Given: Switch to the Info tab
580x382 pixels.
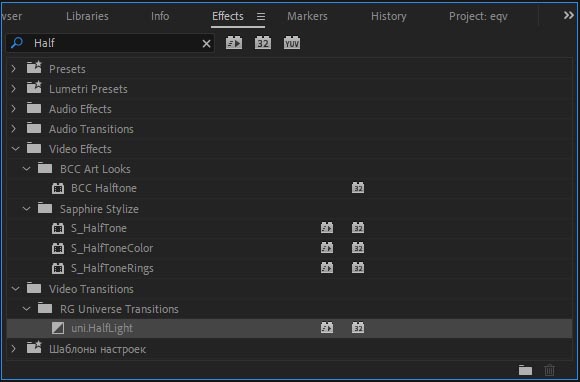Looking at the screenshot, I should pos(160,16).
